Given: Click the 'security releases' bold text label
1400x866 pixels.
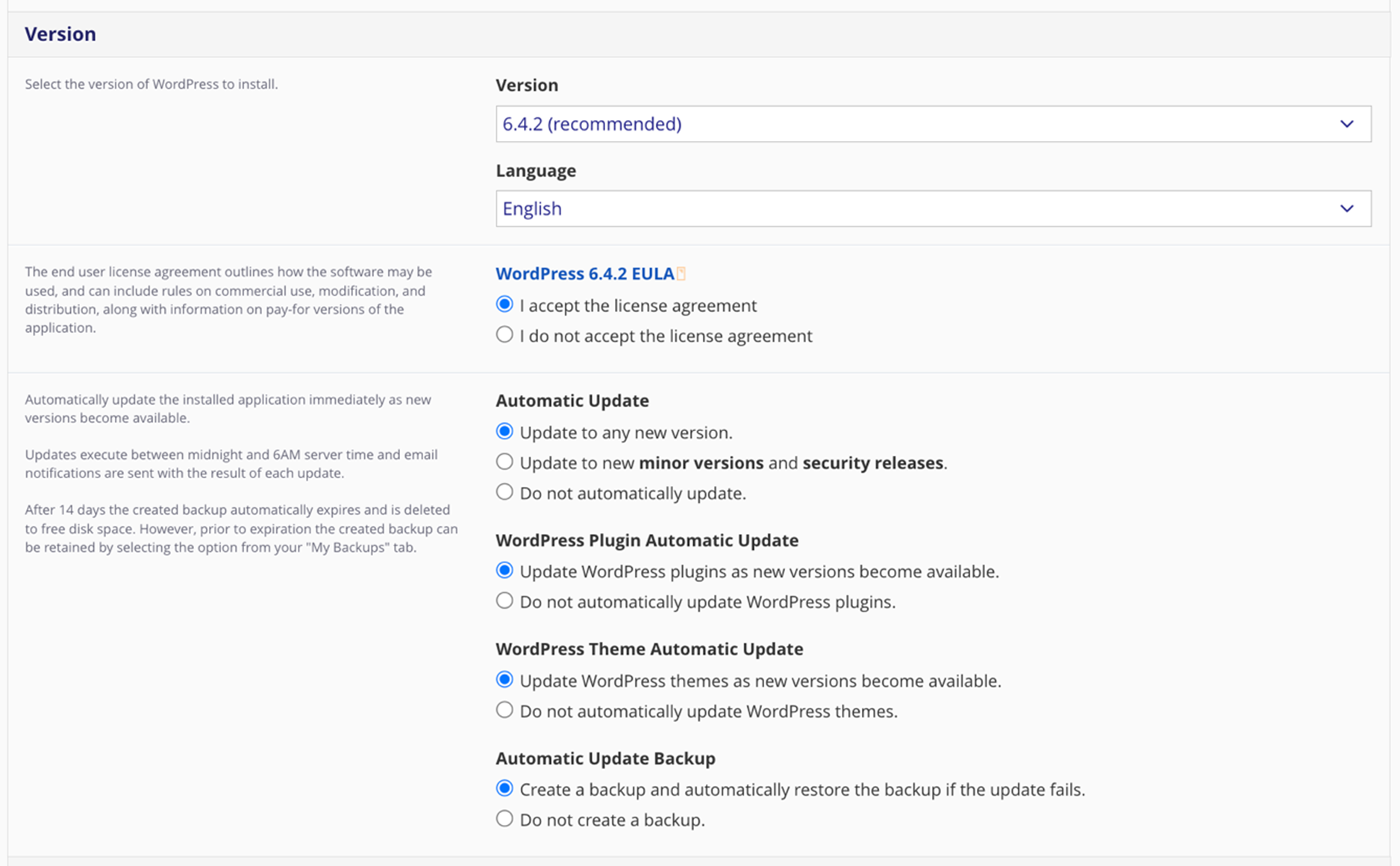Looking at the screenshot, I should (x=872, y=463).
